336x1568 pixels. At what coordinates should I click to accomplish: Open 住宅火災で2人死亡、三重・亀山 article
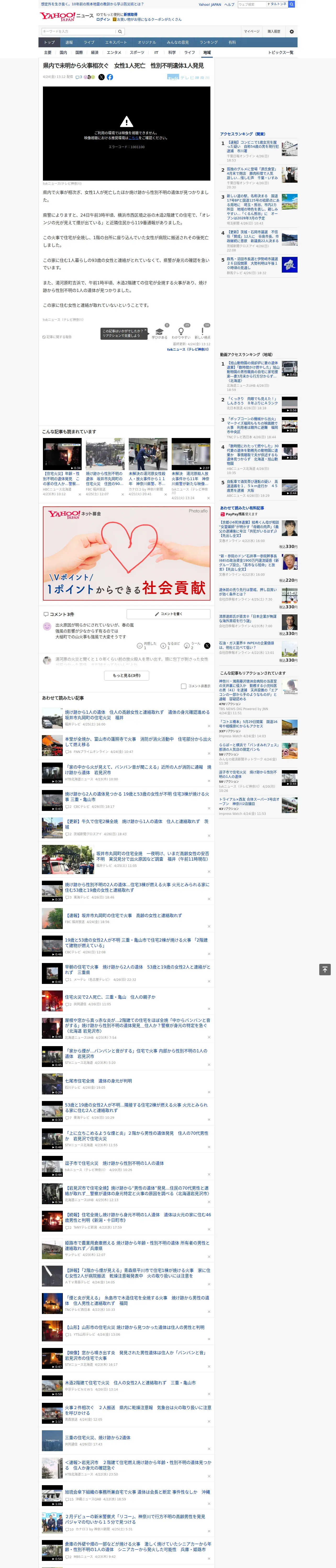tap(110, 997)
